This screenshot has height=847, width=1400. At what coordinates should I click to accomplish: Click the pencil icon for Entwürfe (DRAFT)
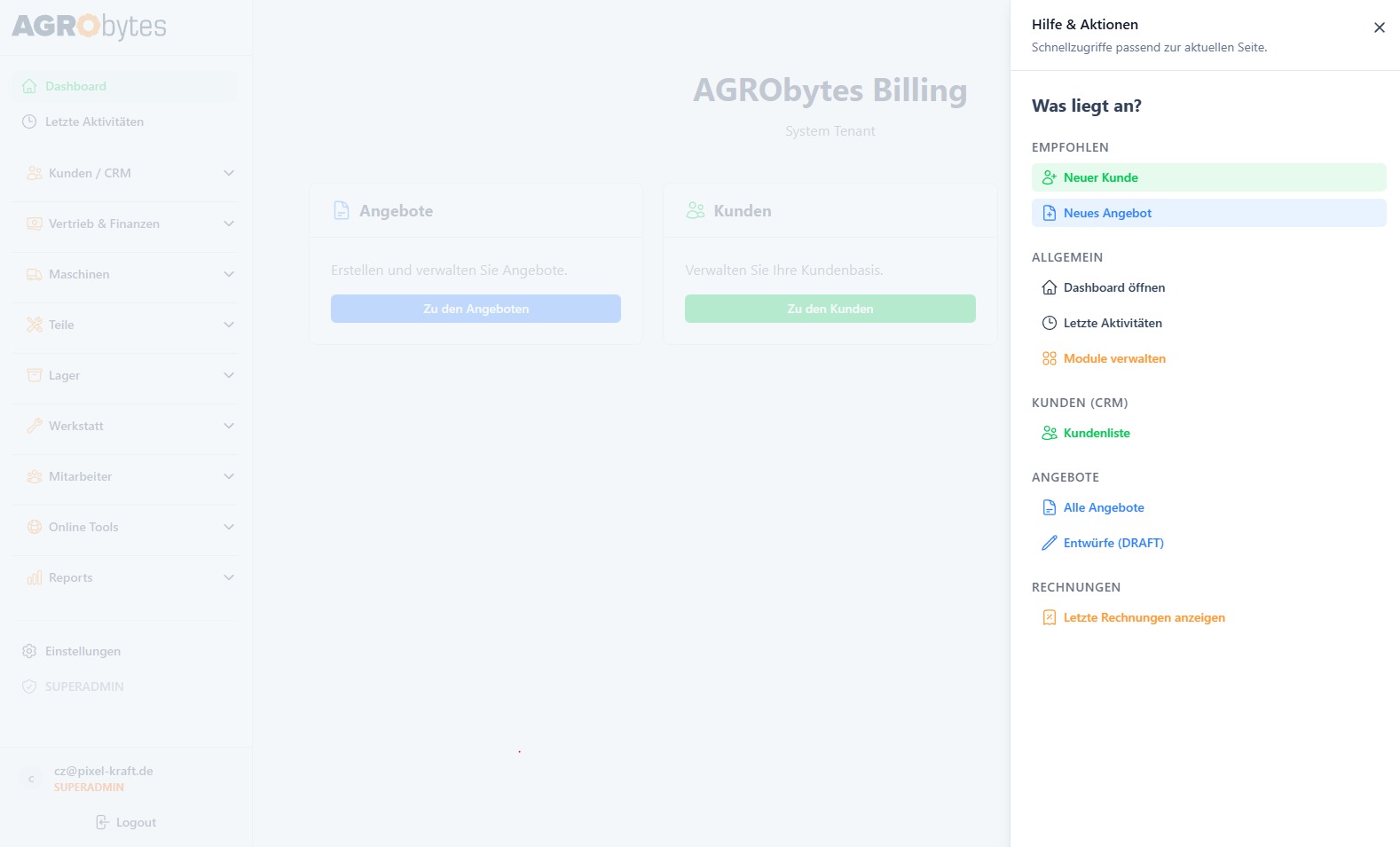(x=1050, y=543)
